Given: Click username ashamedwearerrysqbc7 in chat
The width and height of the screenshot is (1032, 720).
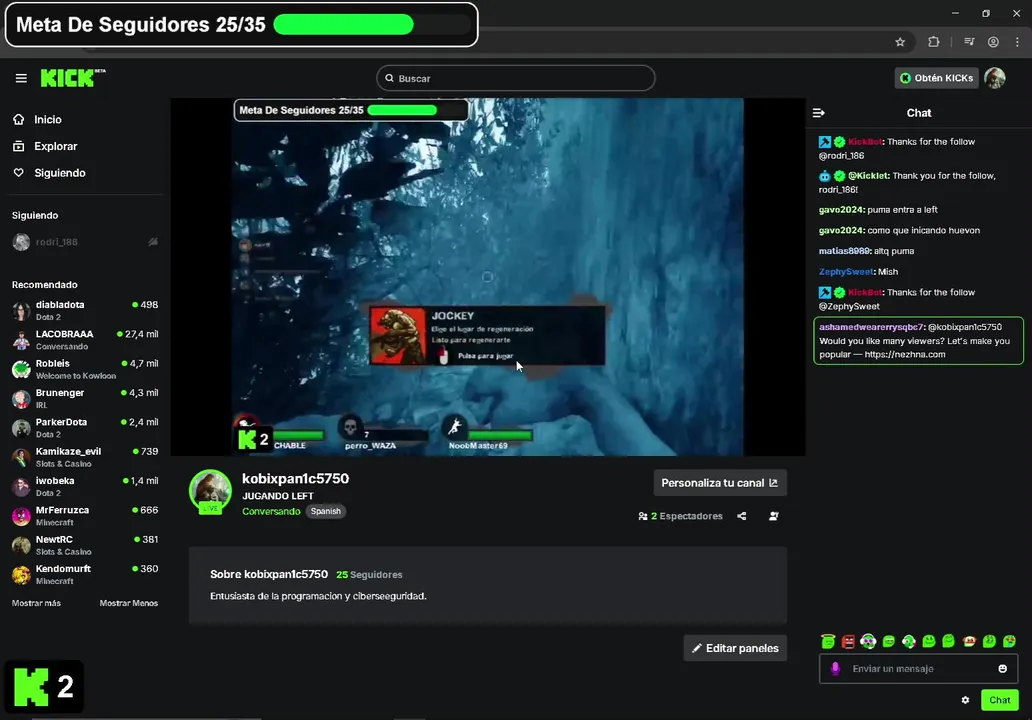Looking at the screenshot, I should pos(872,327).
